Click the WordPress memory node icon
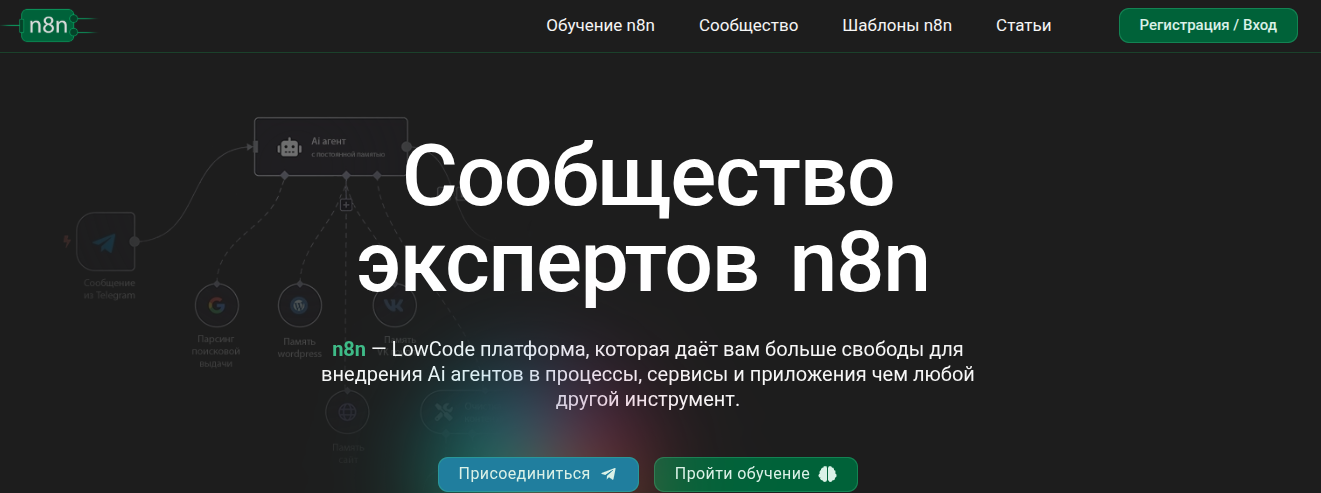 pyautogui.click(x=299, y=305)
